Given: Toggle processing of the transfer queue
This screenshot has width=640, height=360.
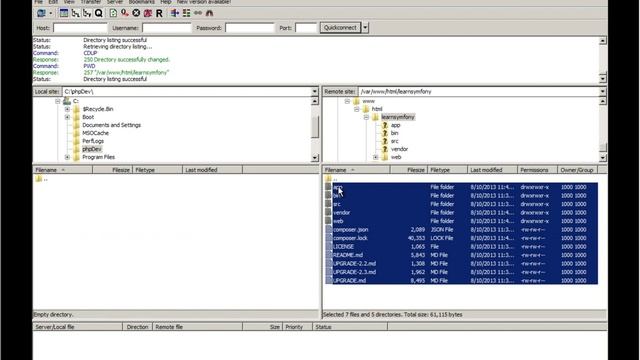Looking at the screenshot, I should click(124, 13).
